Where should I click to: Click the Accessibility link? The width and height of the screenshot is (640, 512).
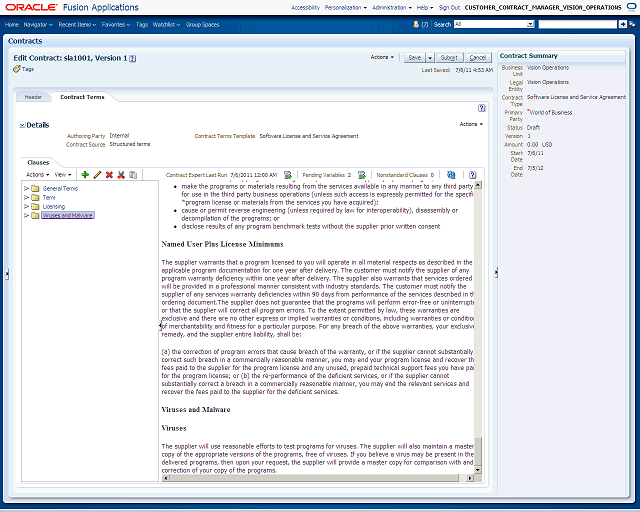pos(305,7)
